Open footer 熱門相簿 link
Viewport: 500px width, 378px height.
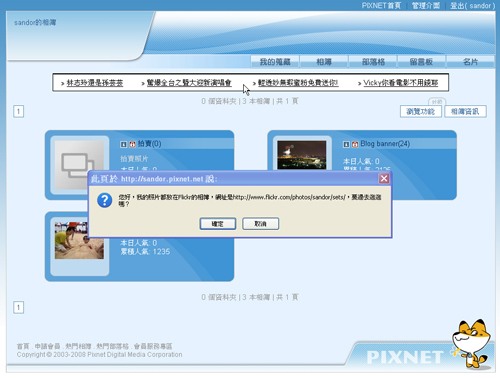coord(78,346)
